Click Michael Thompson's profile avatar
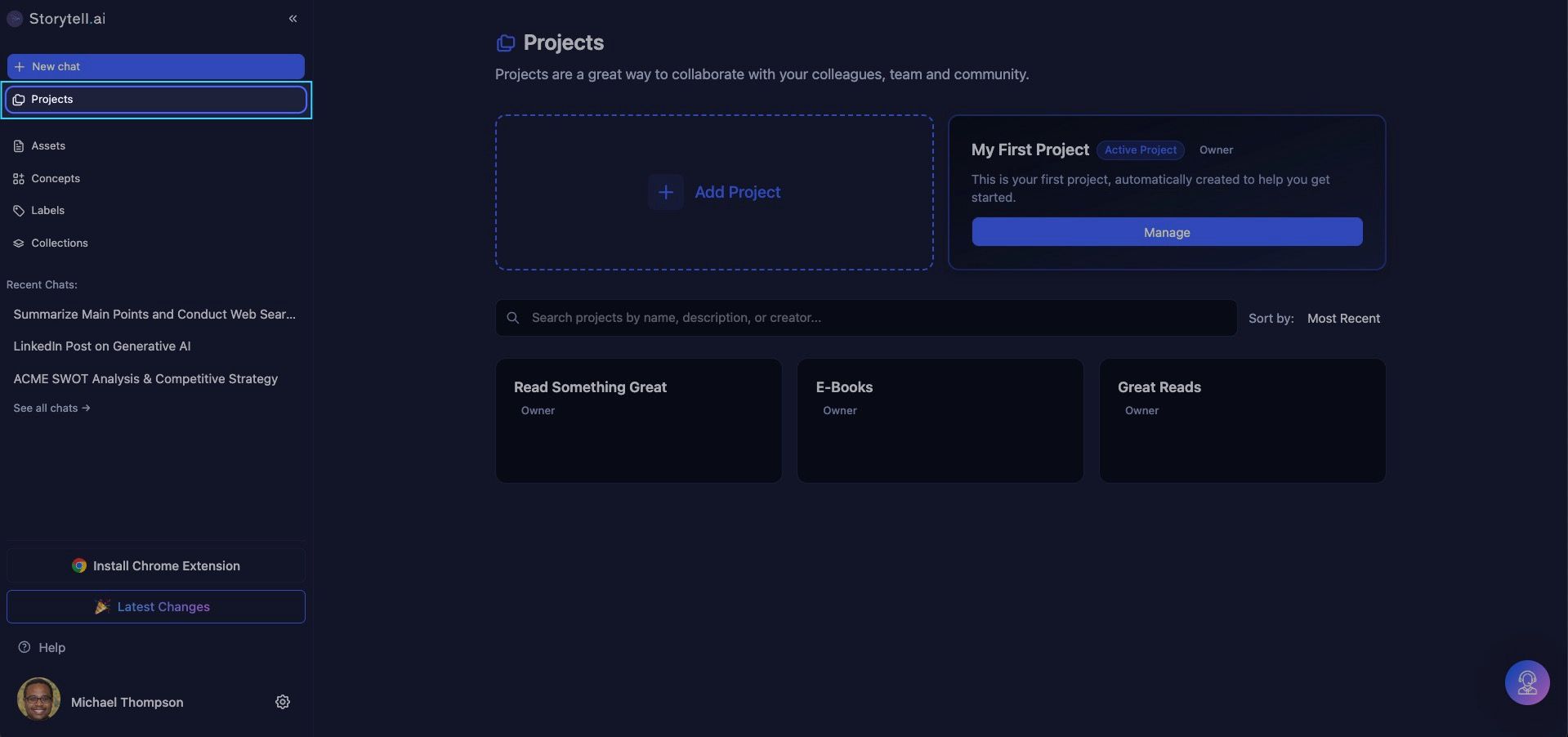The width and height of the screenshot is (1568, 737). (x=38, y=699)
